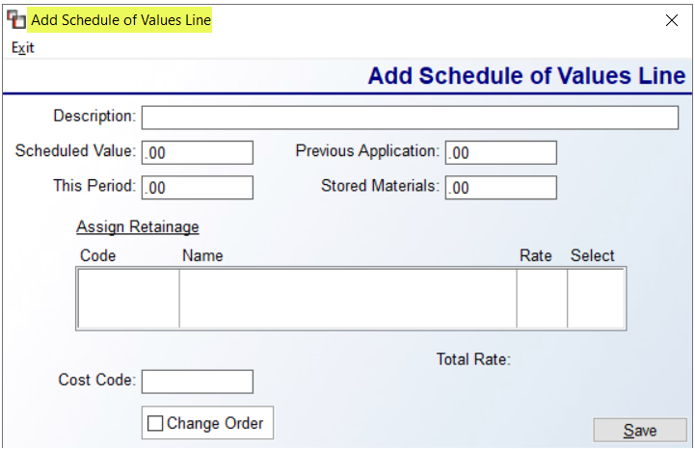Image resolution: width=695 pixels, height=449 pixels.
Task: Click the empty Code cell in retainage grid
Action: click(x=129, y=298)
